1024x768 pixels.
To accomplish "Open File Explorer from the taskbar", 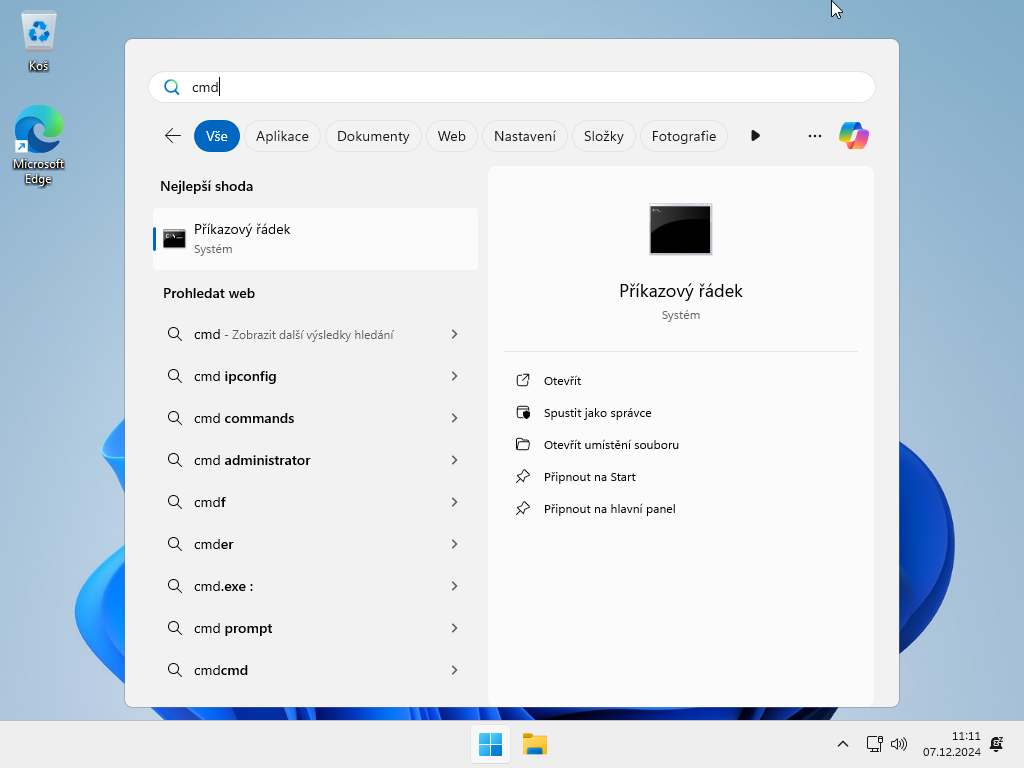I will tap(535, 744).
